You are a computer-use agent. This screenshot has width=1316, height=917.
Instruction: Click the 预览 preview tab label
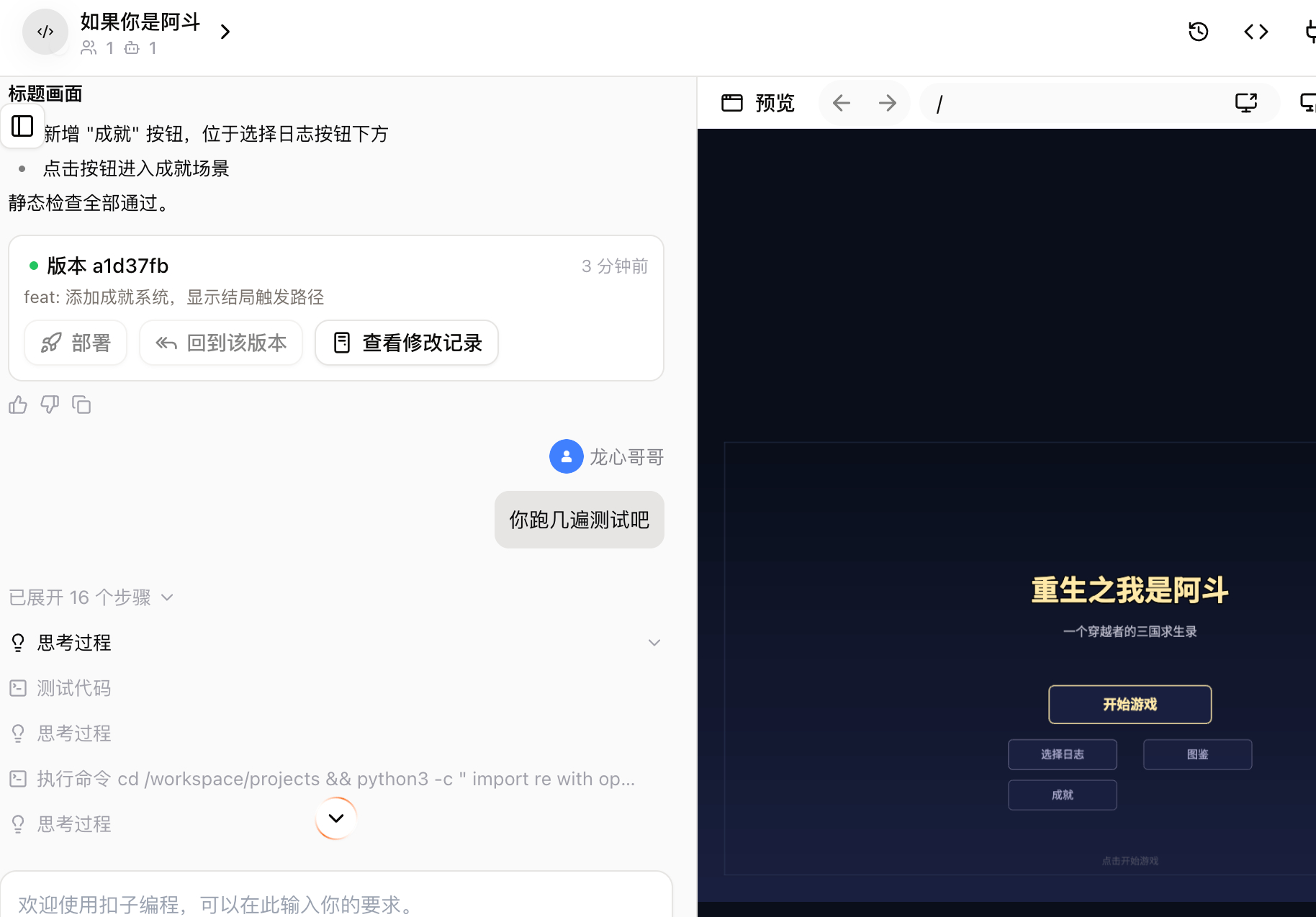(x=775, y=104)
